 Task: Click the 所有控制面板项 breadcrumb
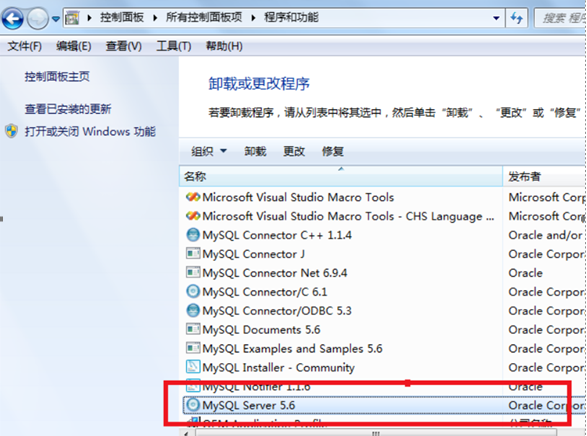(204, 17)
